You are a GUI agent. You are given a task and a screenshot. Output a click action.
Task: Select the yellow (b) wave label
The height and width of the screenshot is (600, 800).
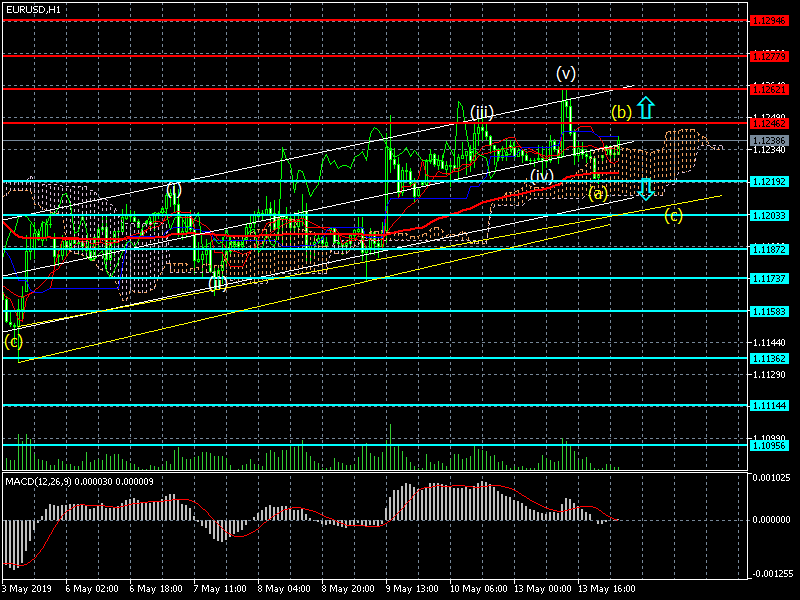point(621,111)
